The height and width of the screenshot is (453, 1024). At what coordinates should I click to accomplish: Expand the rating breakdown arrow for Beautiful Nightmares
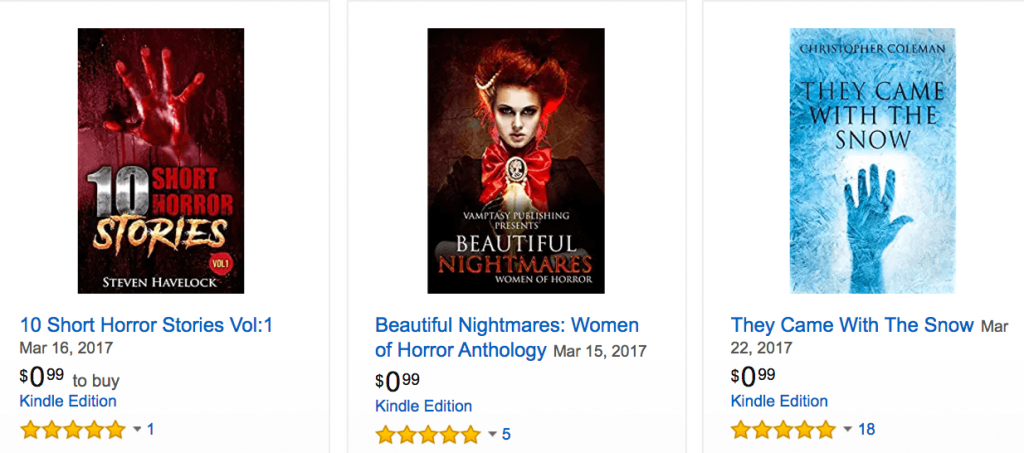click(492, 435)
